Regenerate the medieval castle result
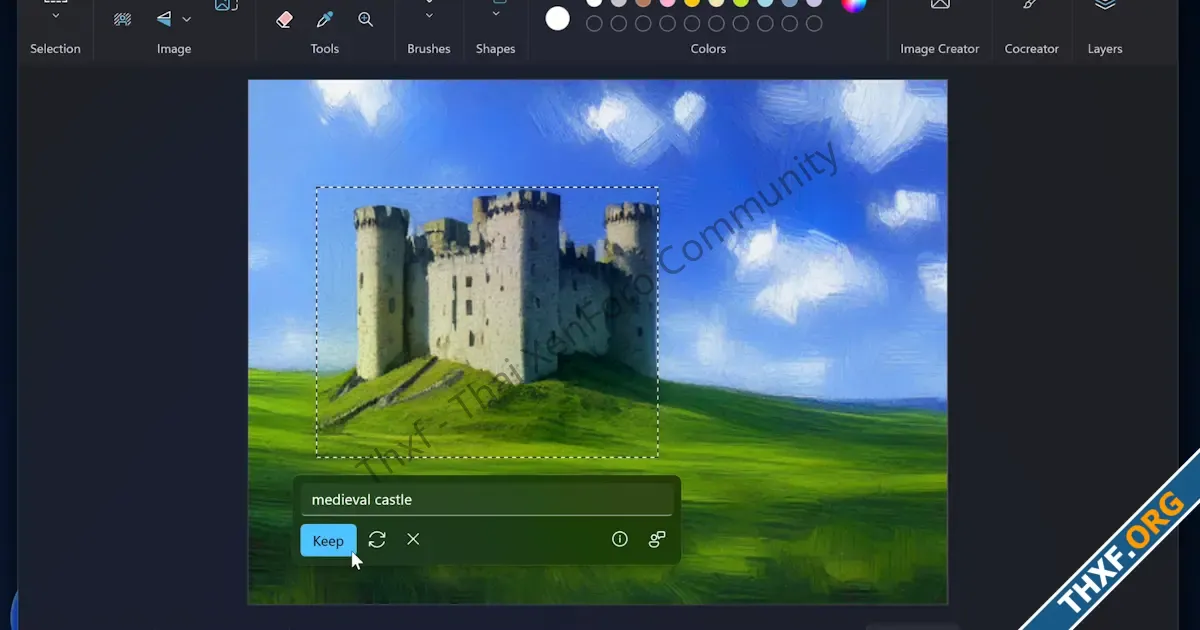Screen dimensions: 1200x630 click(x=377, y=540)
